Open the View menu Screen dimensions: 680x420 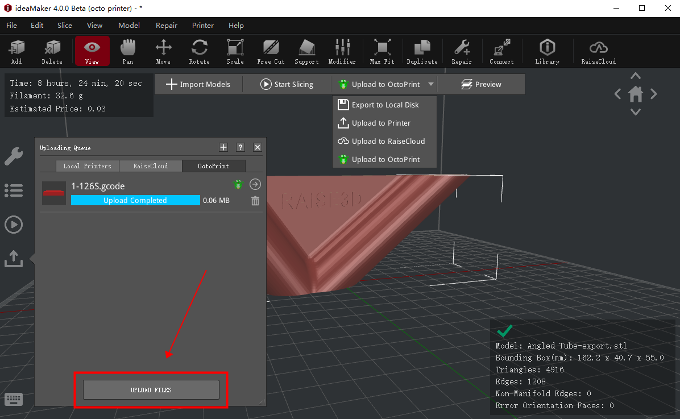pos(94,26)
